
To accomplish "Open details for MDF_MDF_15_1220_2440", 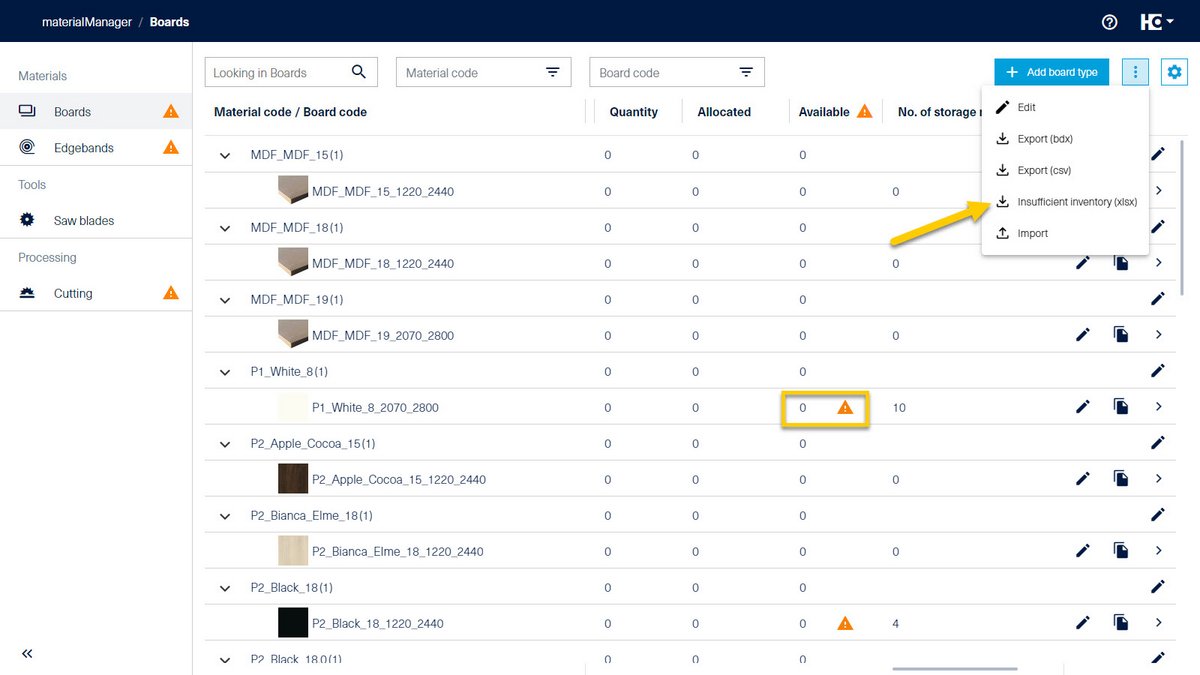I will click(1158, 191).
